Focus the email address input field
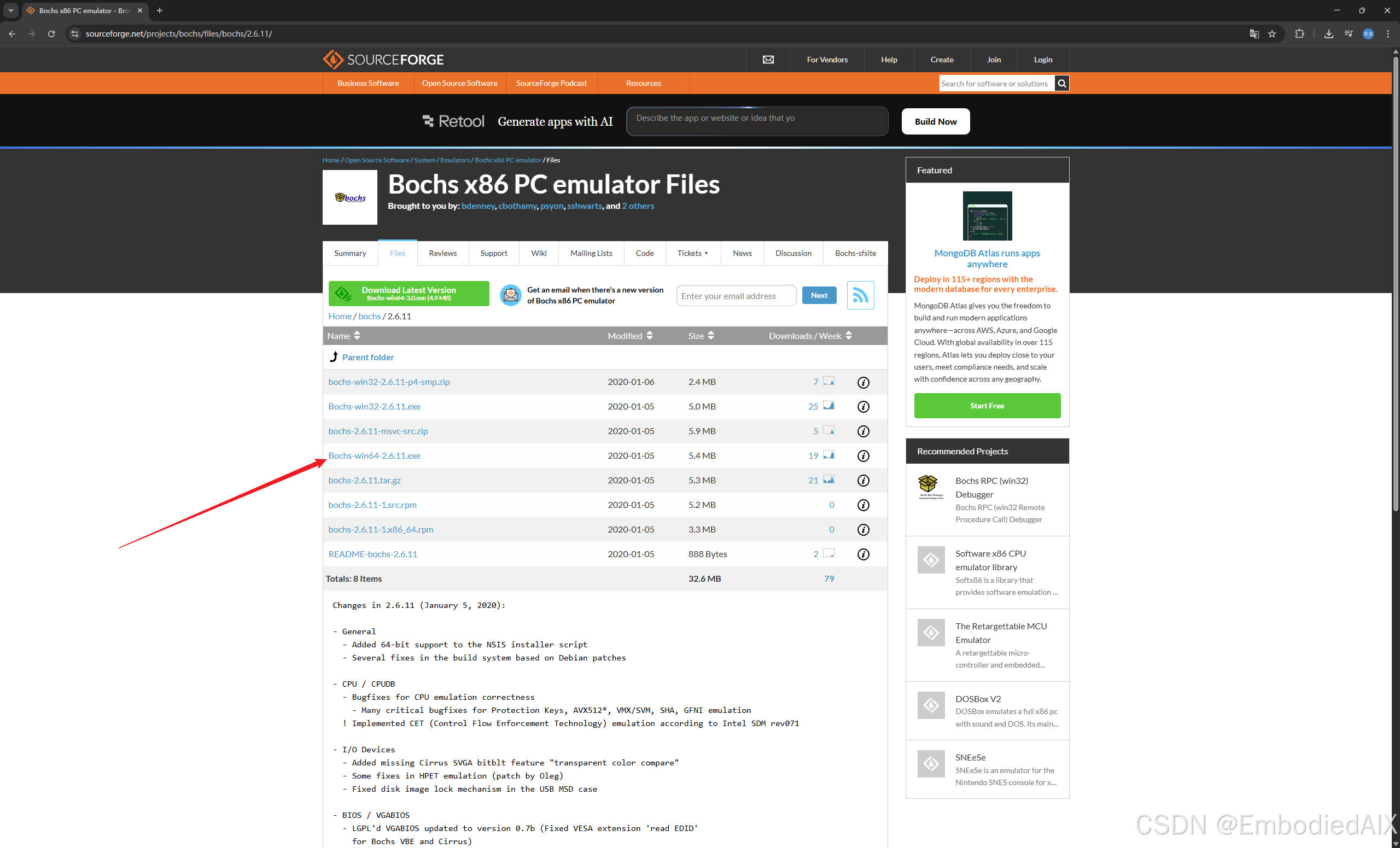Screen dimensions: 1400x848 736,296
